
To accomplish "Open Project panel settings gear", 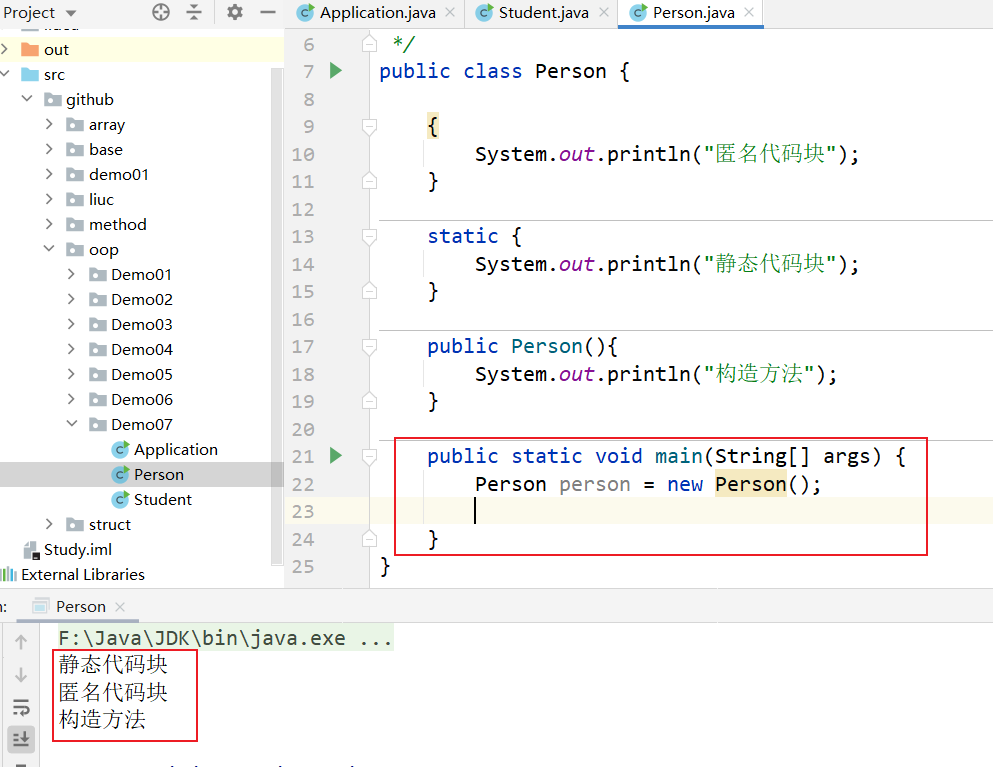I will [235, 12].
